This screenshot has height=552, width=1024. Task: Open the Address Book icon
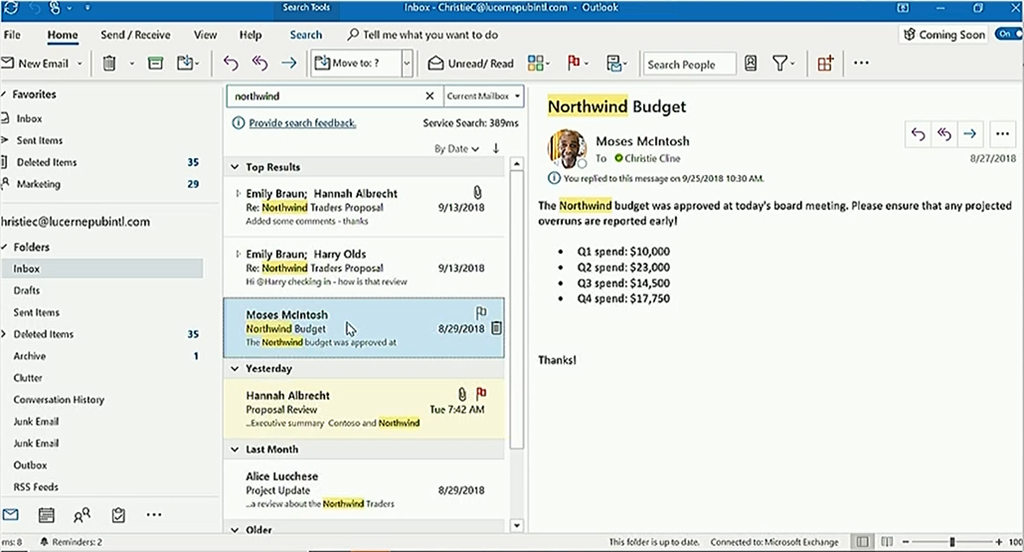(751, 63)
